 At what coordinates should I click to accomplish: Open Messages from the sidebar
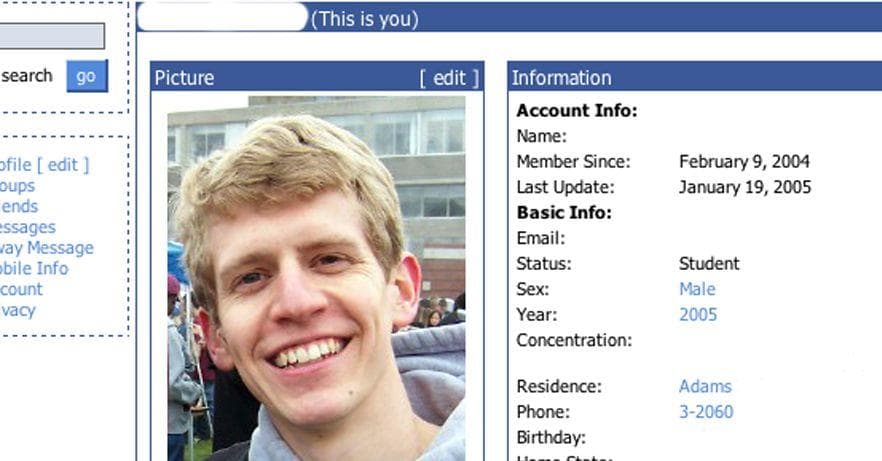(28, 227)
